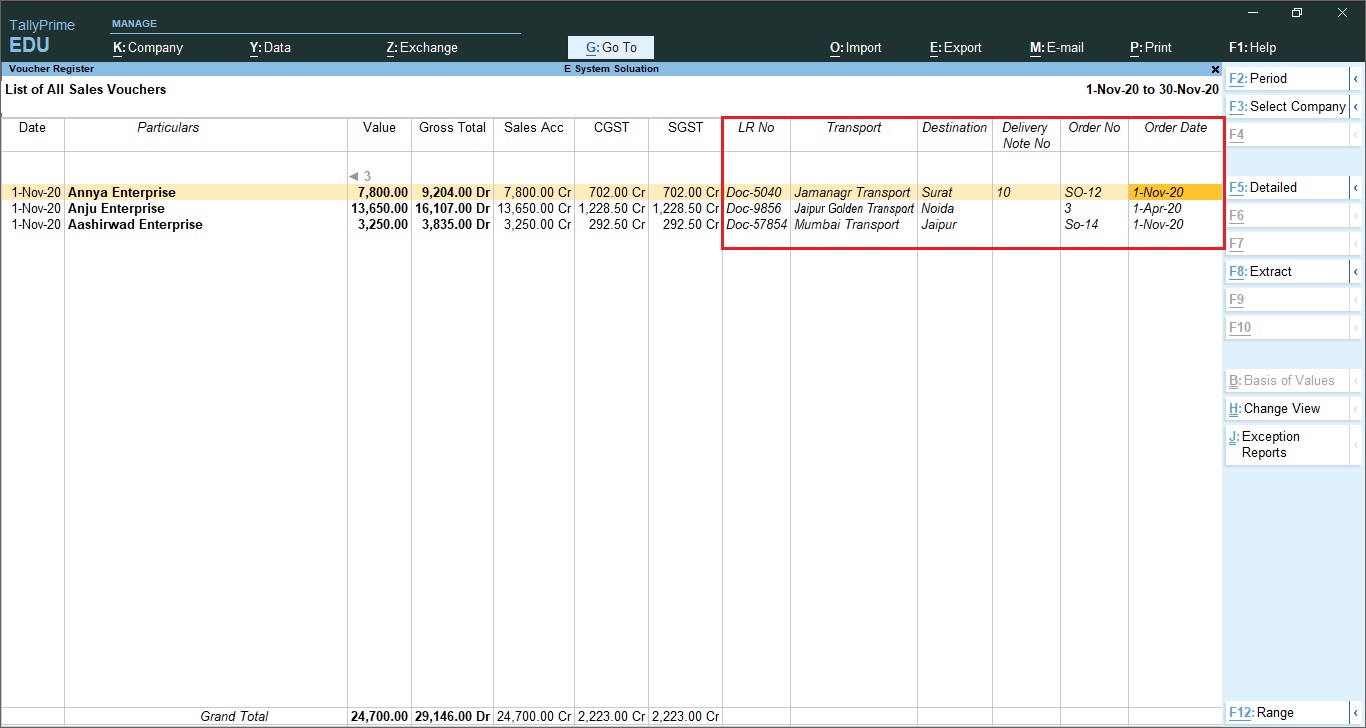
Task: Close the Voucher Register panel
Action: pyautogui.click(x=1215, y=70)
